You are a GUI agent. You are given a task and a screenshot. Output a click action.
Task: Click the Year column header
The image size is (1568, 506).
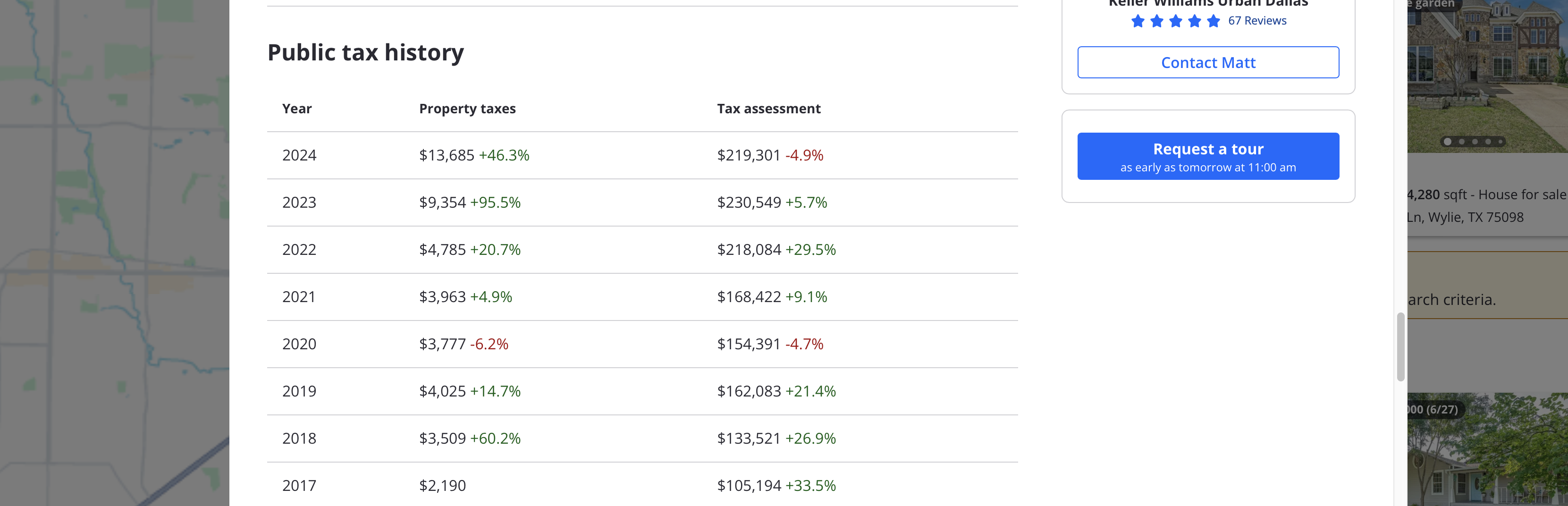pos(296,109)
